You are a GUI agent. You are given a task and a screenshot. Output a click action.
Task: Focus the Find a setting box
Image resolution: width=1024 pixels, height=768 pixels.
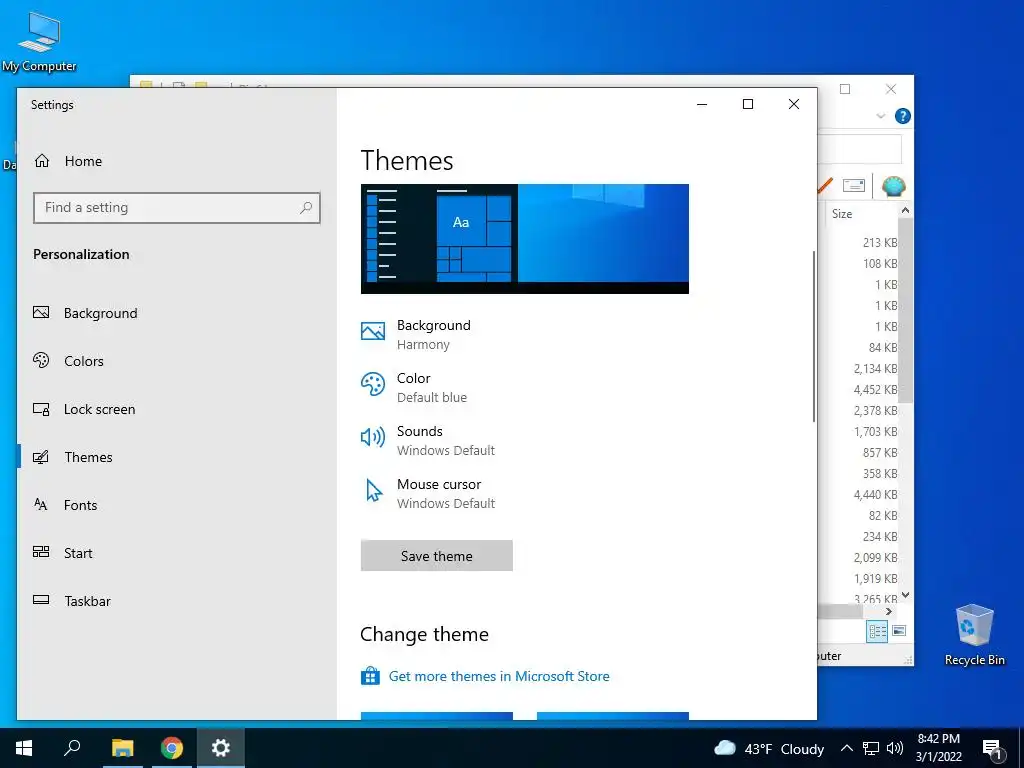click(x=176, y=208)
